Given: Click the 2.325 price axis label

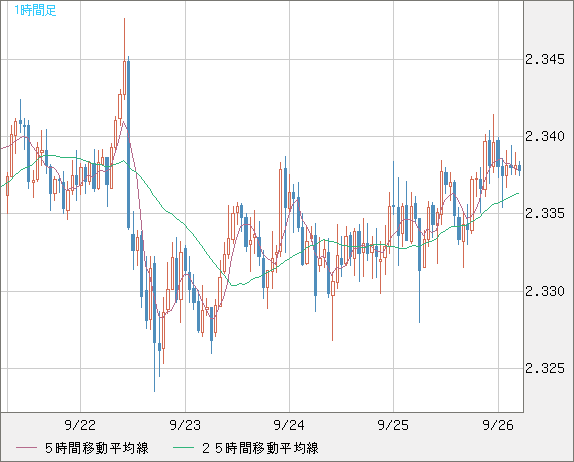Looking at the screenshot, I should point(545,368).
